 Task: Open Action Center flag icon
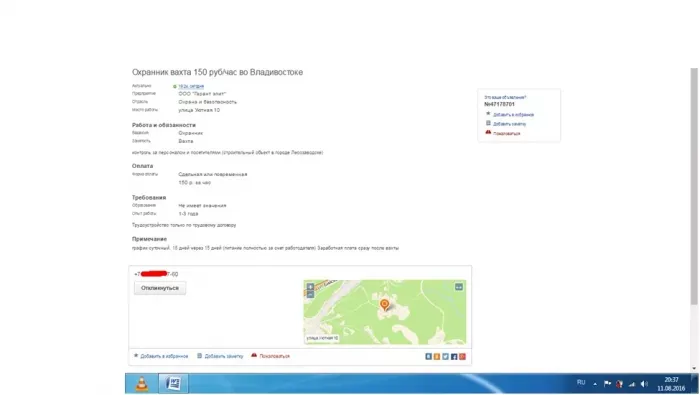click(x=607, y=383)
